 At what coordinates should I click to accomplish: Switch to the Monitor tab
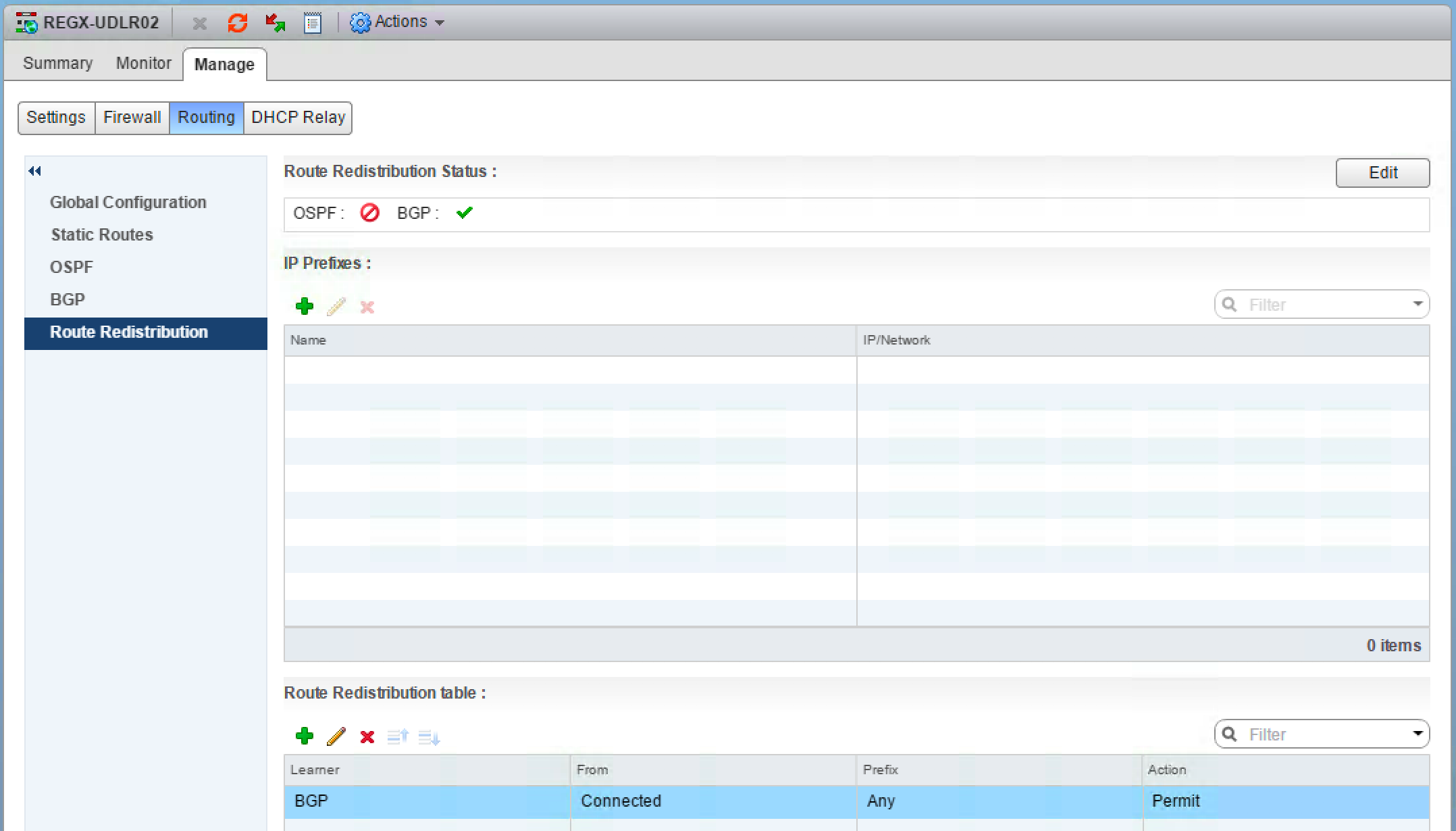[143, 64]
